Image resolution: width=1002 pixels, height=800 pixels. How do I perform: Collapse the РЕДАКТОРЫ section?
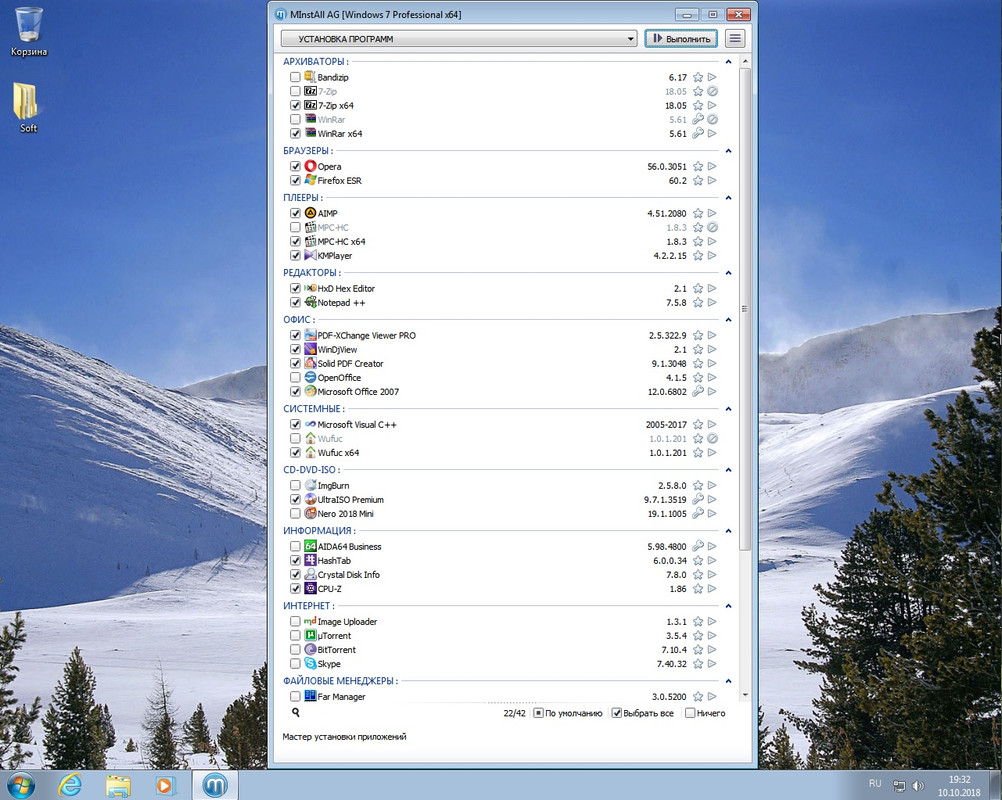[x=728, y=273]
